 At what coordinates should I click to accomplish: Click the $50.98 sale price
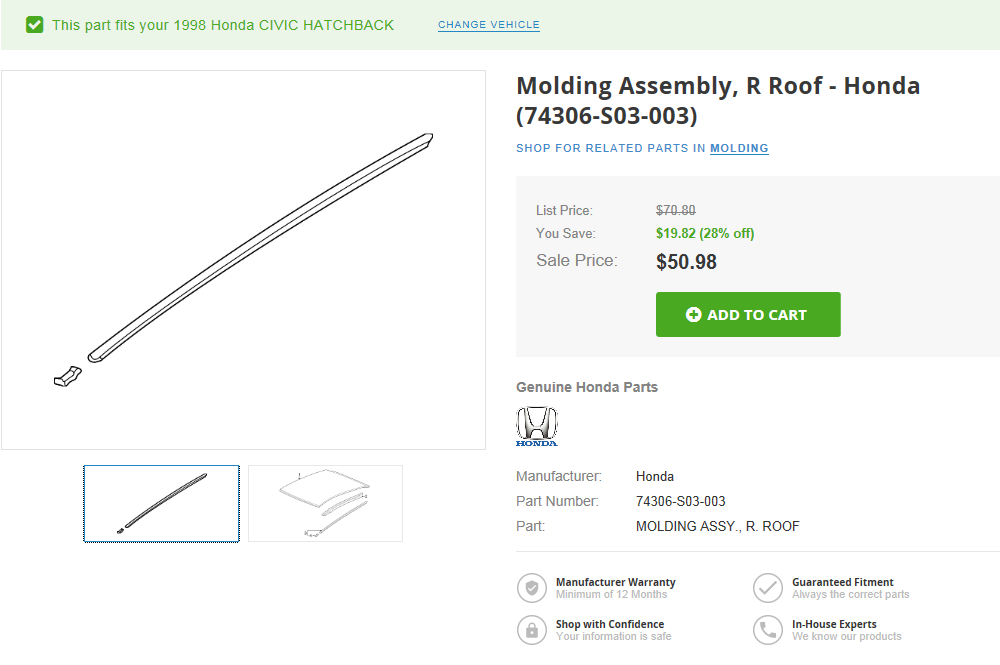coord(686,262)
